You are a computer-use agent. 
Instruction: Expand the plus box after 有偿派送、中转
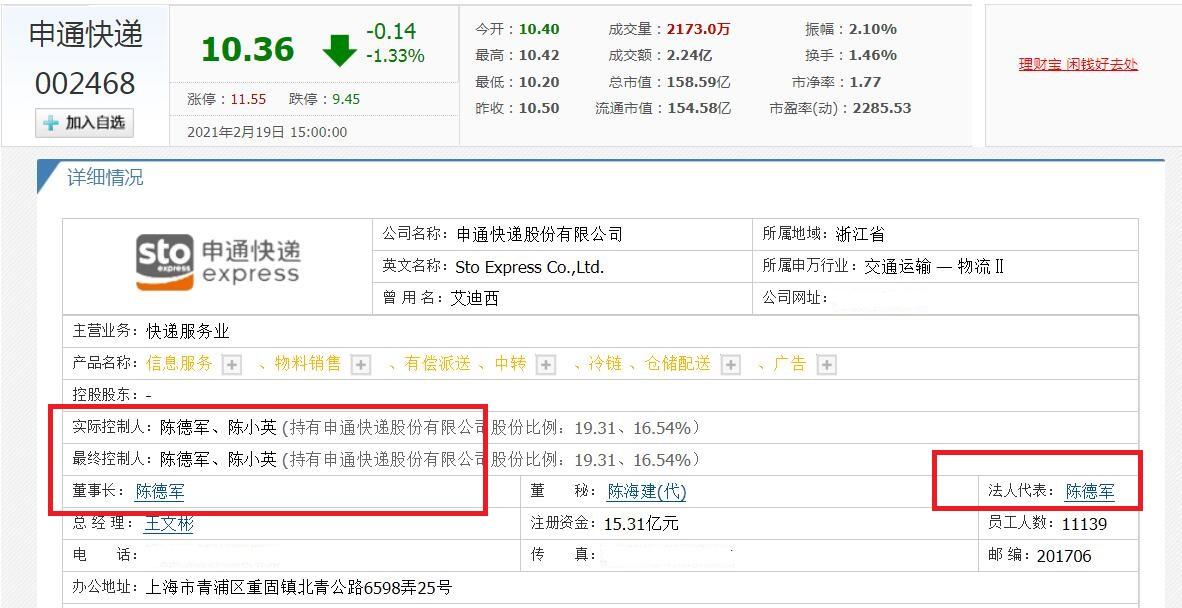coord(546,365)
